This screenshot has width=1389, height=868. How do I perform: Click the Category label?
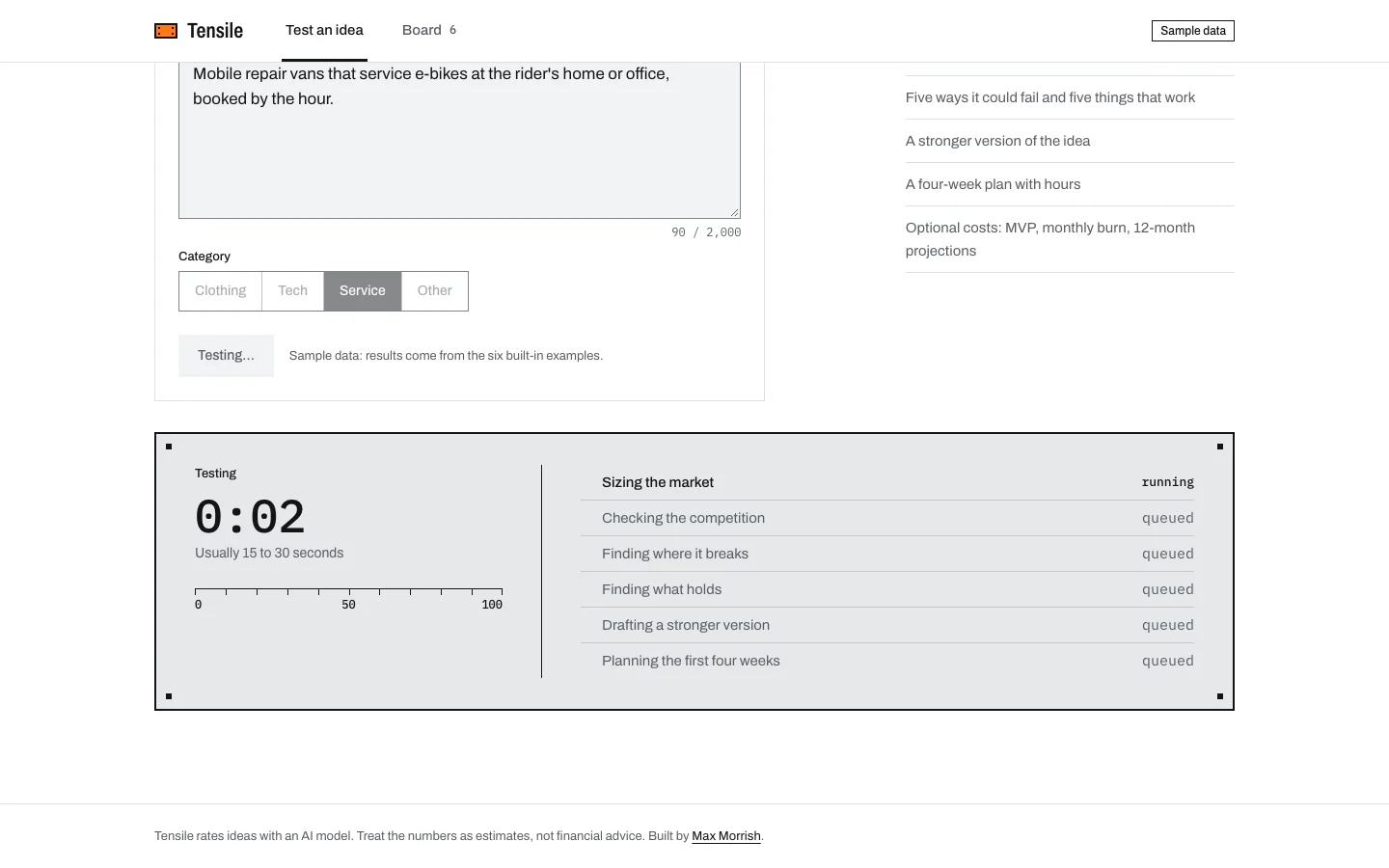coord(204,257)
